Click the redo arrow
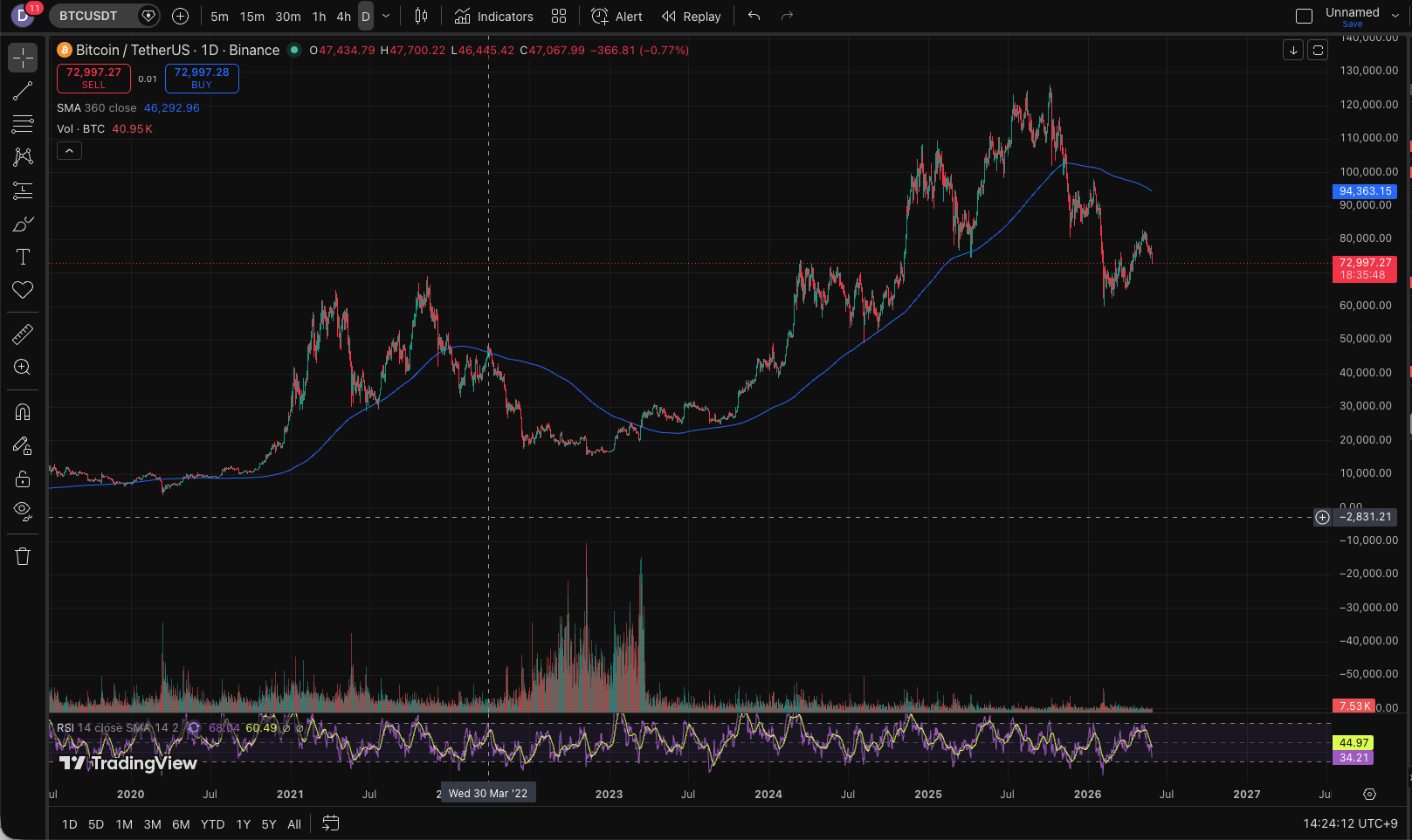 point(787,16)
